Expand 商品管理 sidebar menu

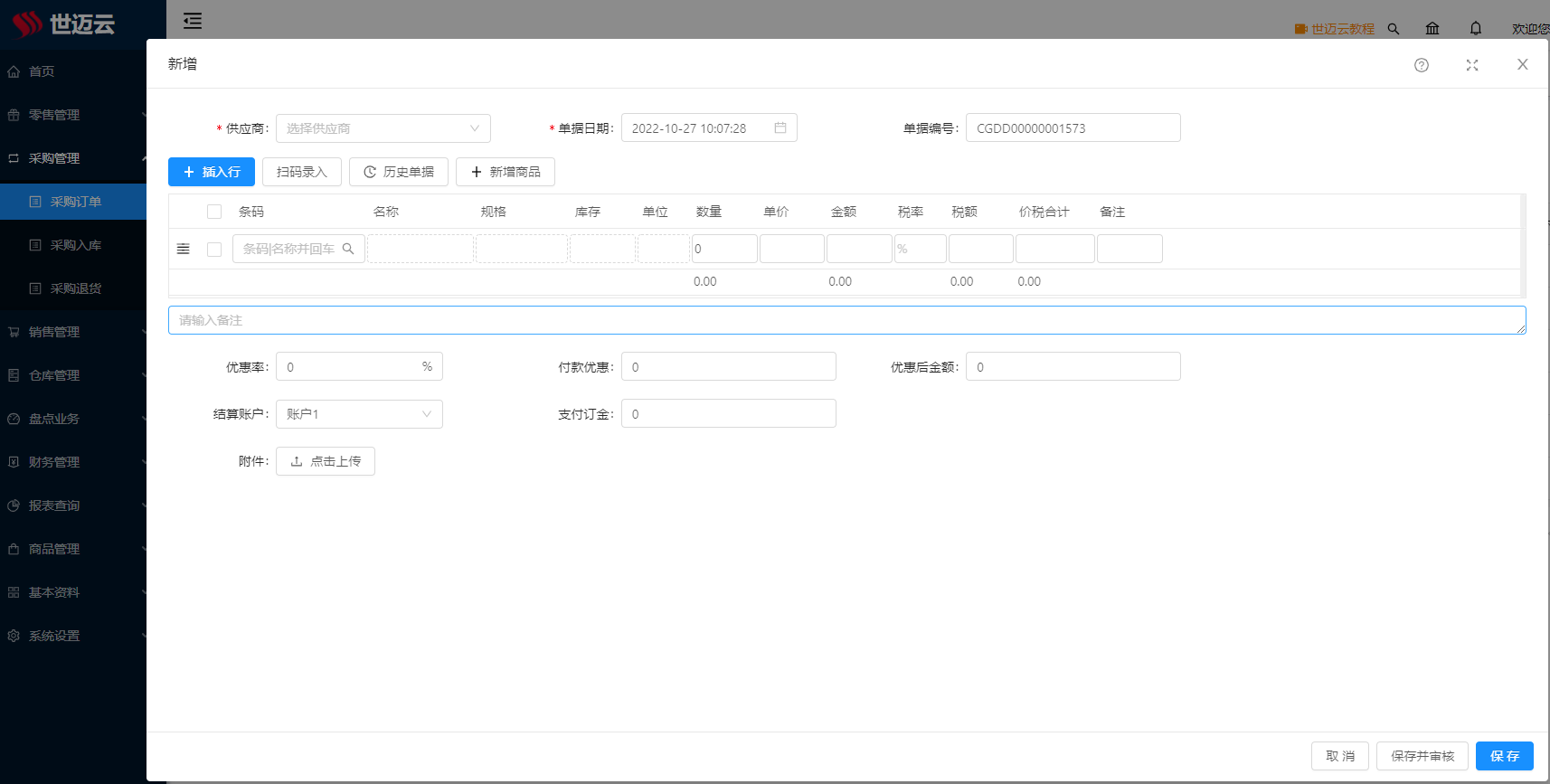tap(73, 549)
